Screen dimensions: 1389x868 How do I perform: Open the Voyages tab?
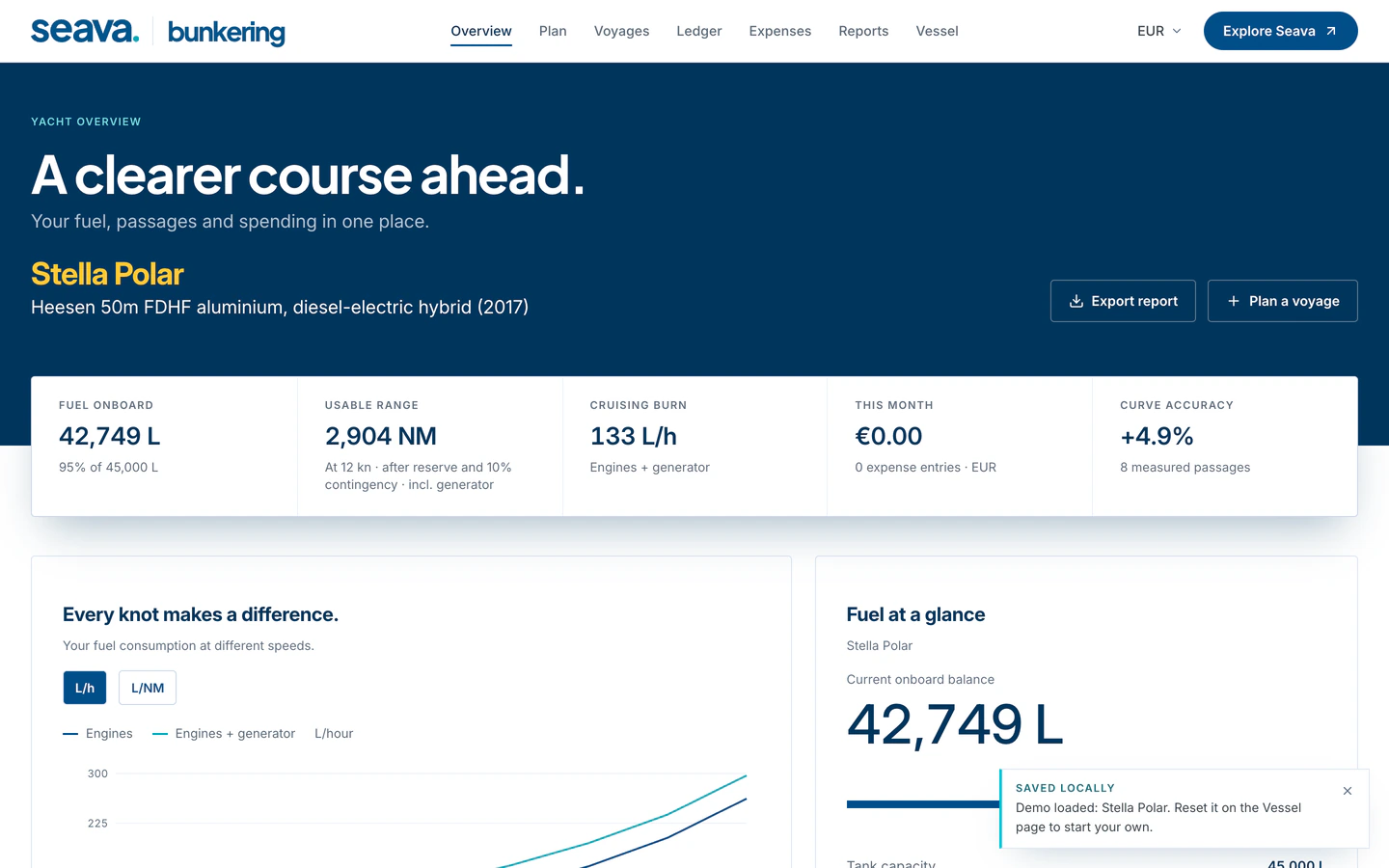coord(621,31)
